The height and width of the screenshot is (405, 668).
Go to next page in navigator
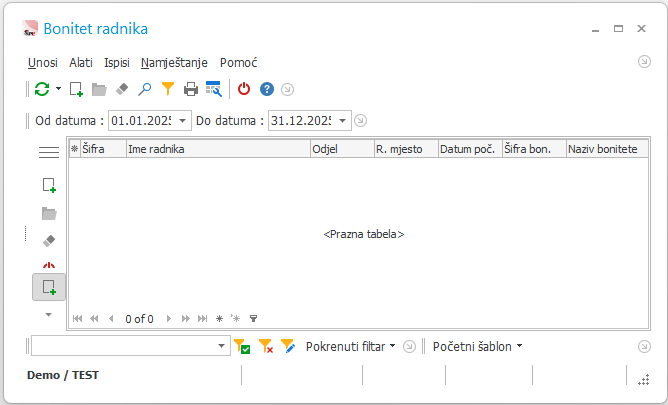tap(186, 319)
